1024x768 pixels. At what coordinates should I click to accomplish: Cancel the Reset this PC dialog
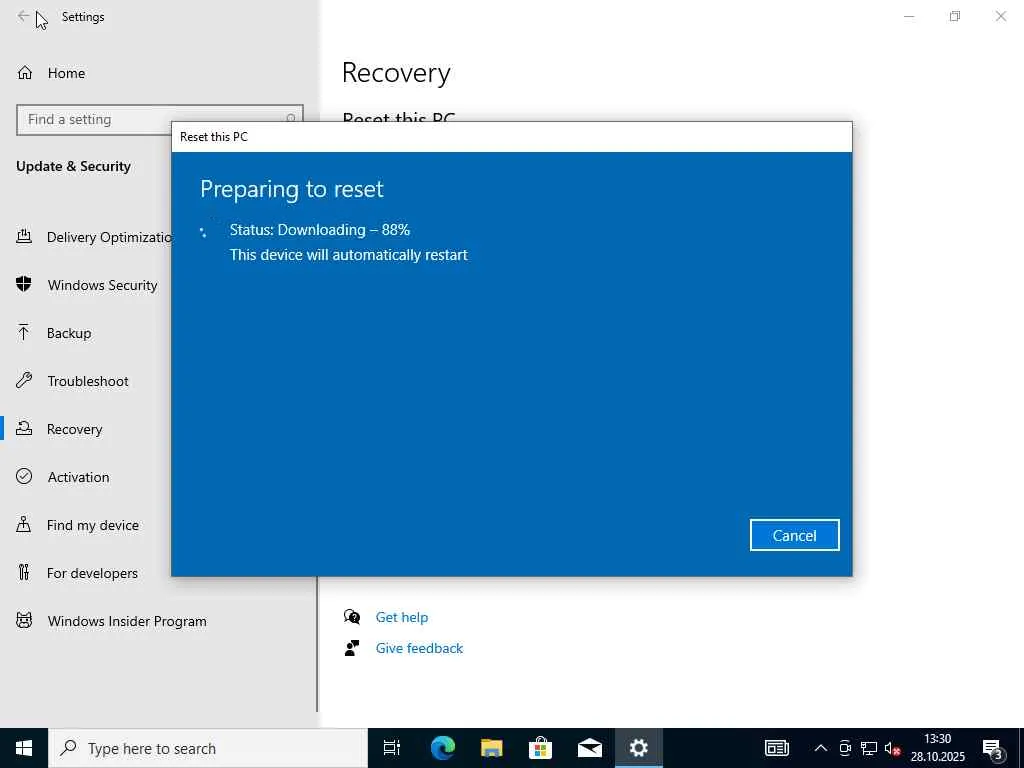(x=794, y=536)
